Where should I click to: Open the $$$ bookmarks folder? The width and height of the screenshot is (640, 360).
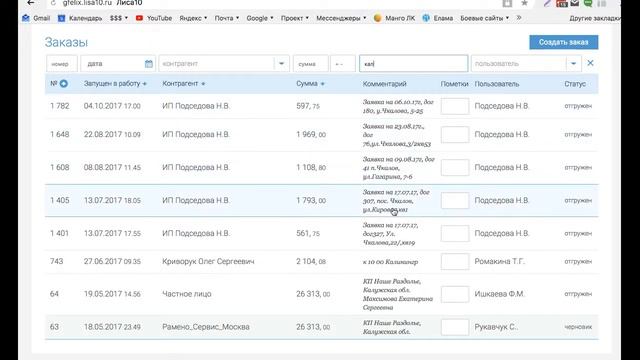(119, 18)
